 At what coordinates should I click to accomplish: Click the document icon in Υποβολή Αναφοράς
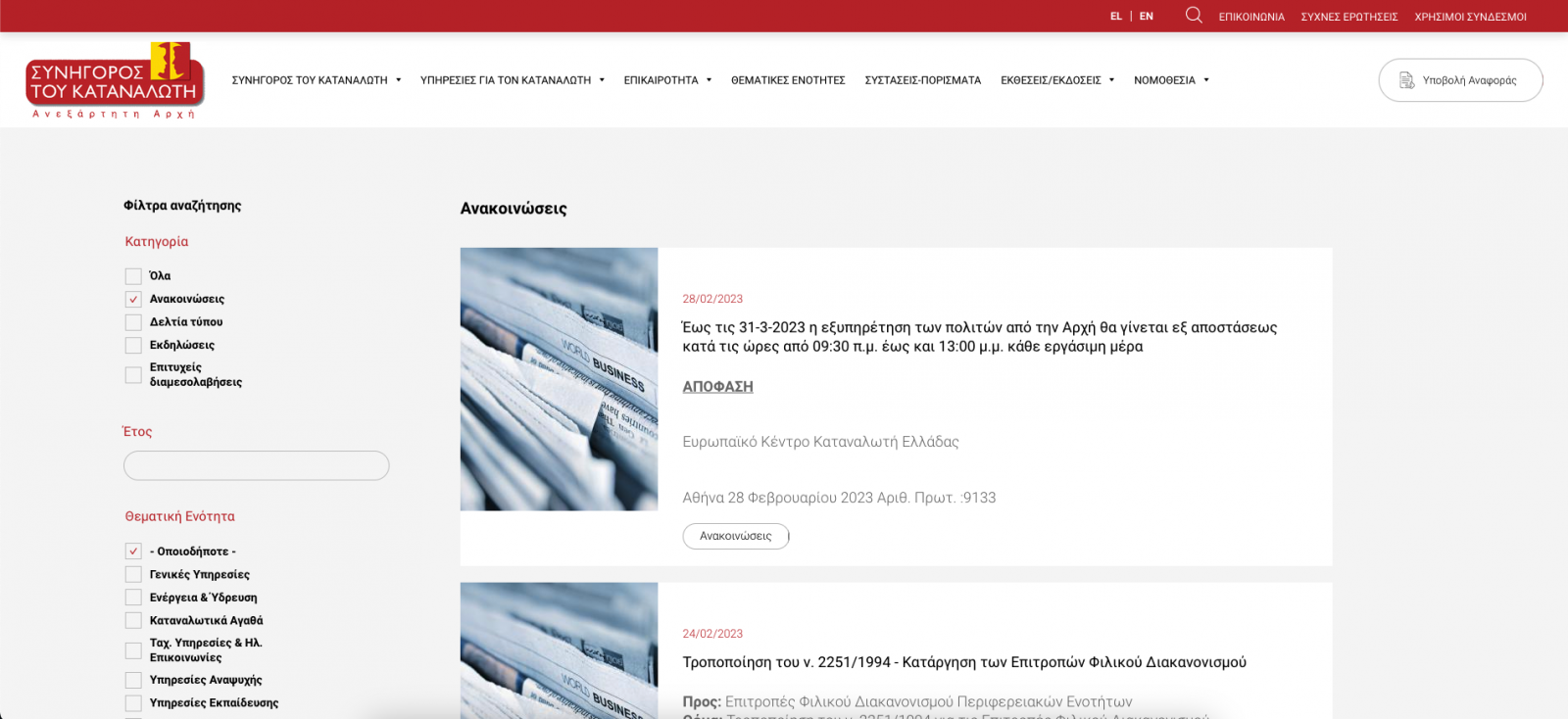[1406, 80]
